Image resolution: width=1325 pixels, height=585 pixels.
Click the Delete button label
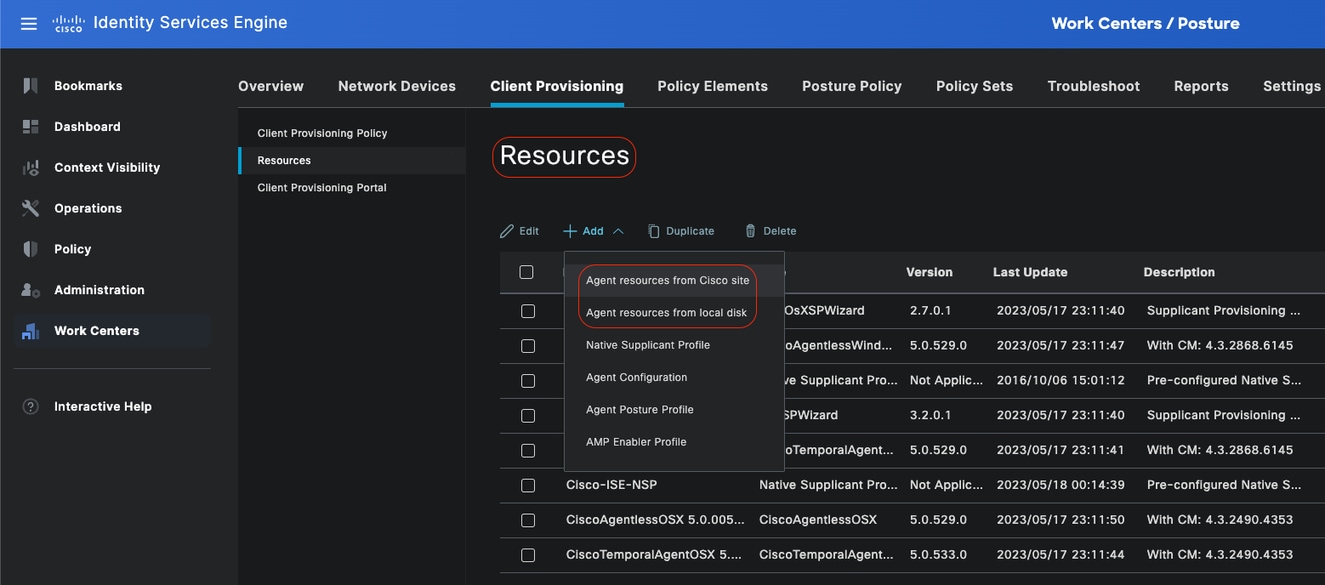pyautogui.click(x=780, y=231)
